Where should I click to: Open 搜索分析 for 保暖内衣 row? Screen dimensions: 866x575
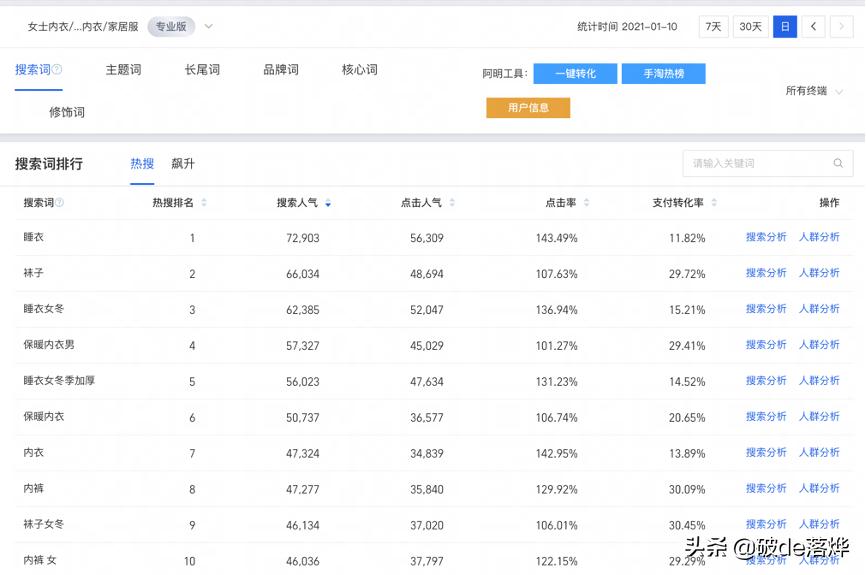(765, 416)
